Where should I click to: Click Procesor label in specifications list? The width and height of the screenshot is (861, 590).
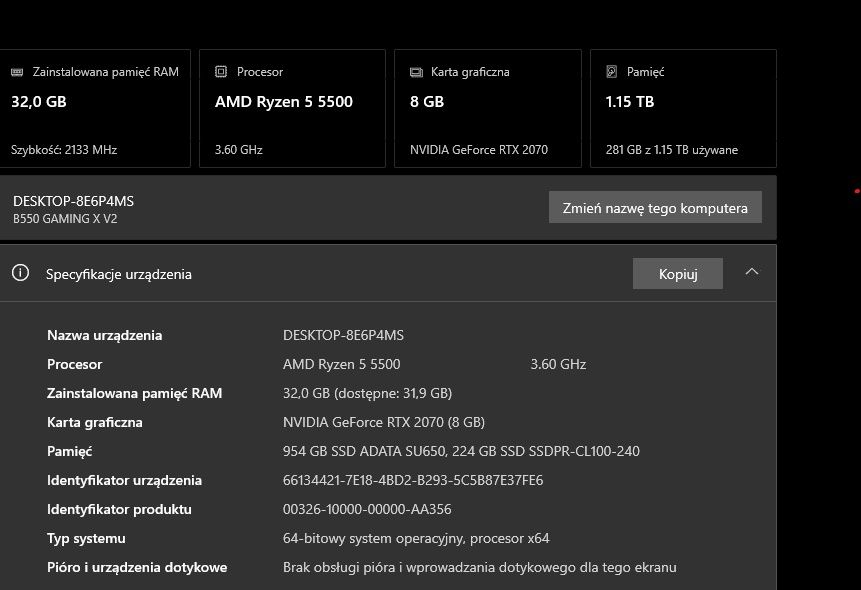75,364
